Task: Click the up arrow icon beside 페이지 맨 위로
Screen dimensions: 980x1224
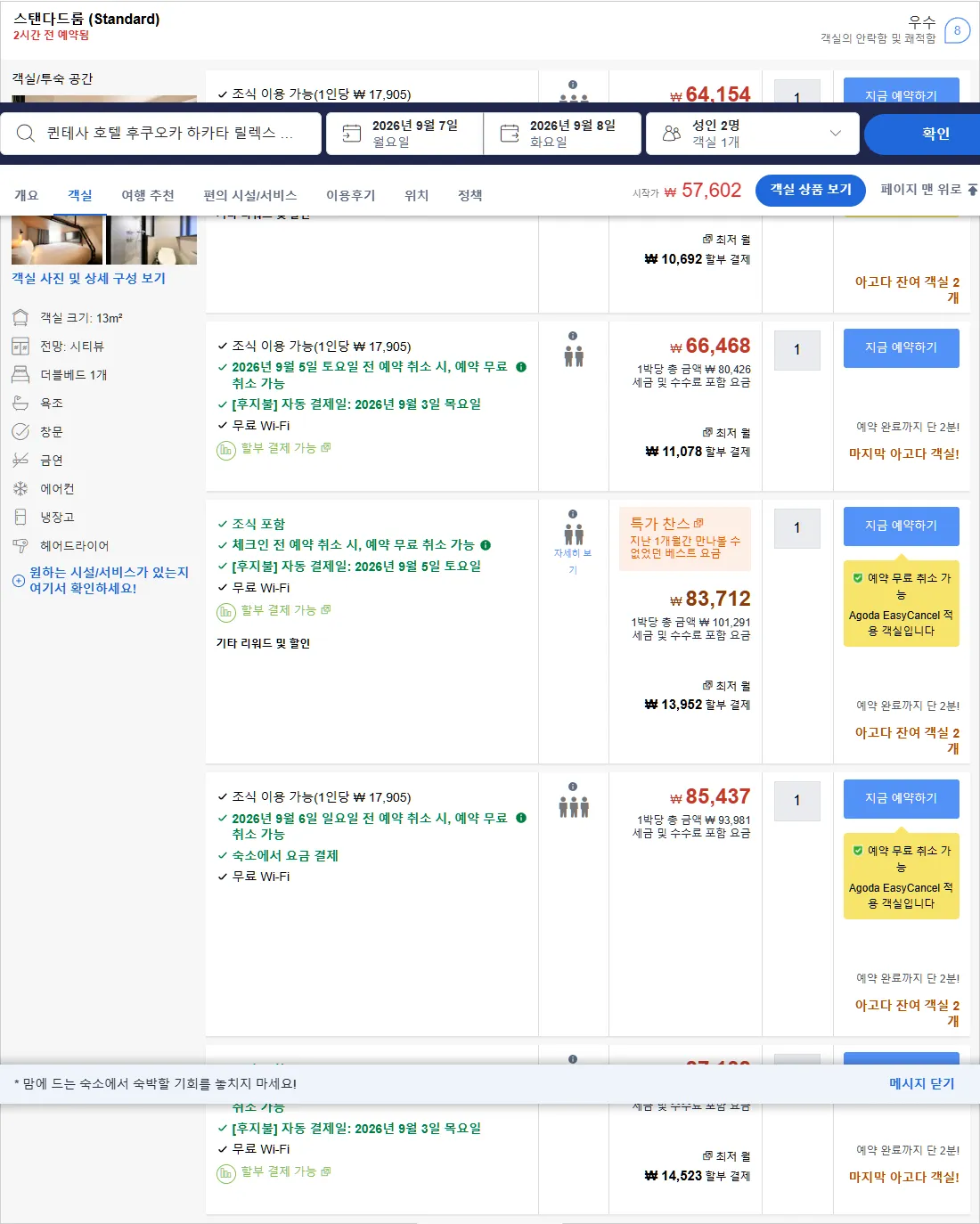Action: pos(972,190)
